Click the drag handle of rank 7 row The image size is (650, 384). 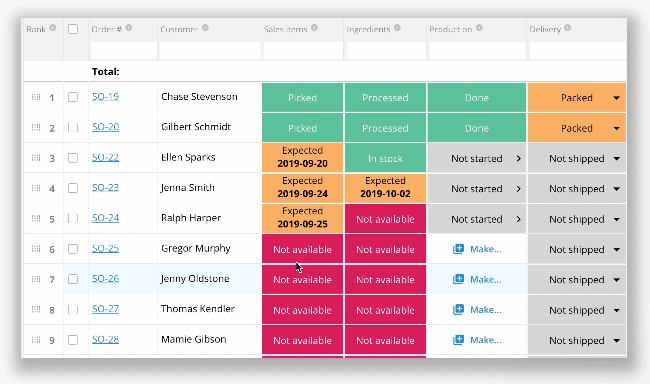(36, 279)
